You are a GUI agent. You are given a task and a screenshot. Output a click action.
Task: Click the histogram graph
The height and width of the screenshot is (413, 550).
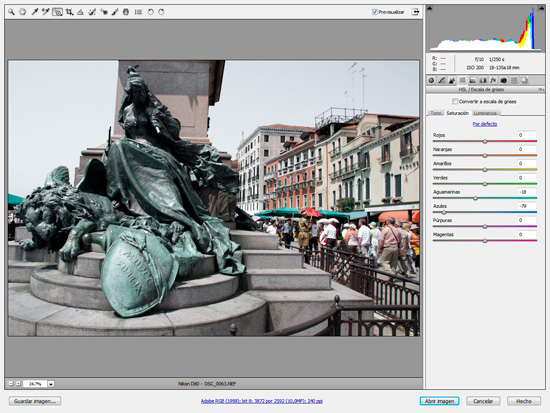pos(485,28)
